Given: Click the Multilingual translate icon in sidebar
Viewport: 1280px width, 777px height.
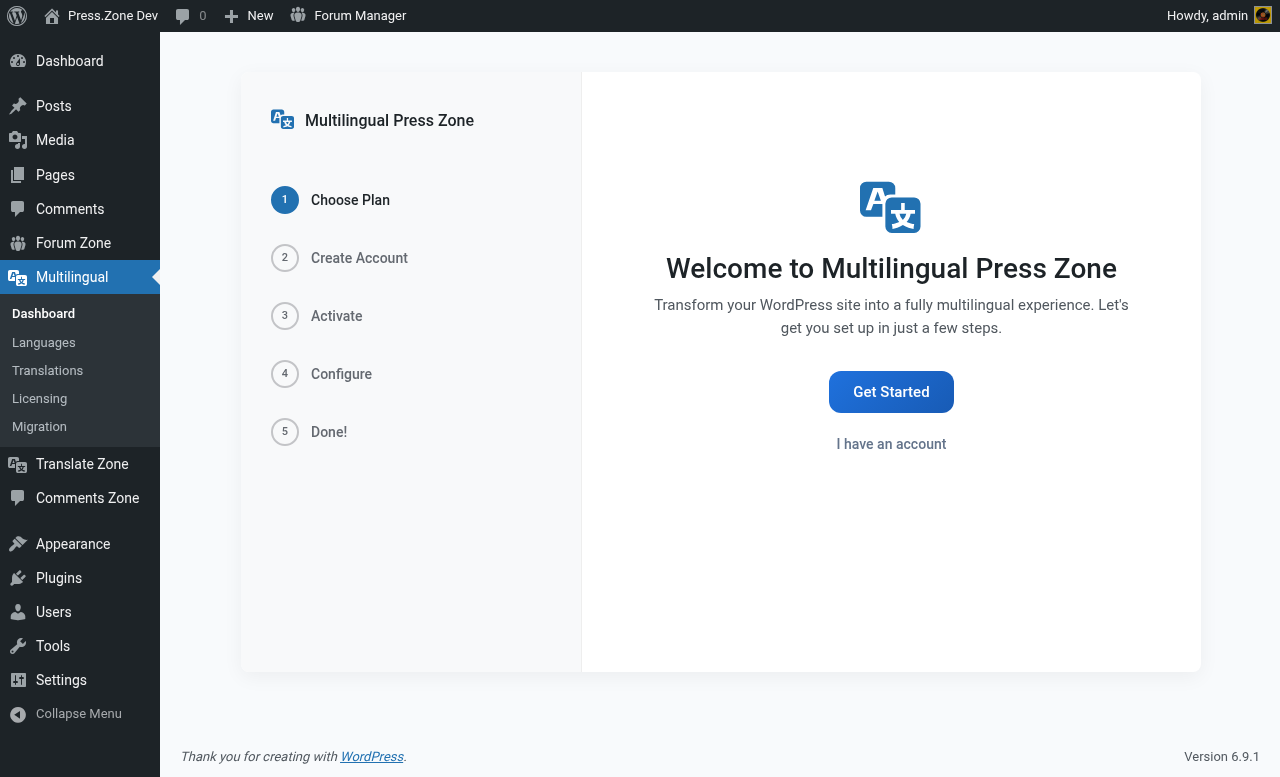Looking at the screenshot, I should pyautogui.click(x=18, y=277).
